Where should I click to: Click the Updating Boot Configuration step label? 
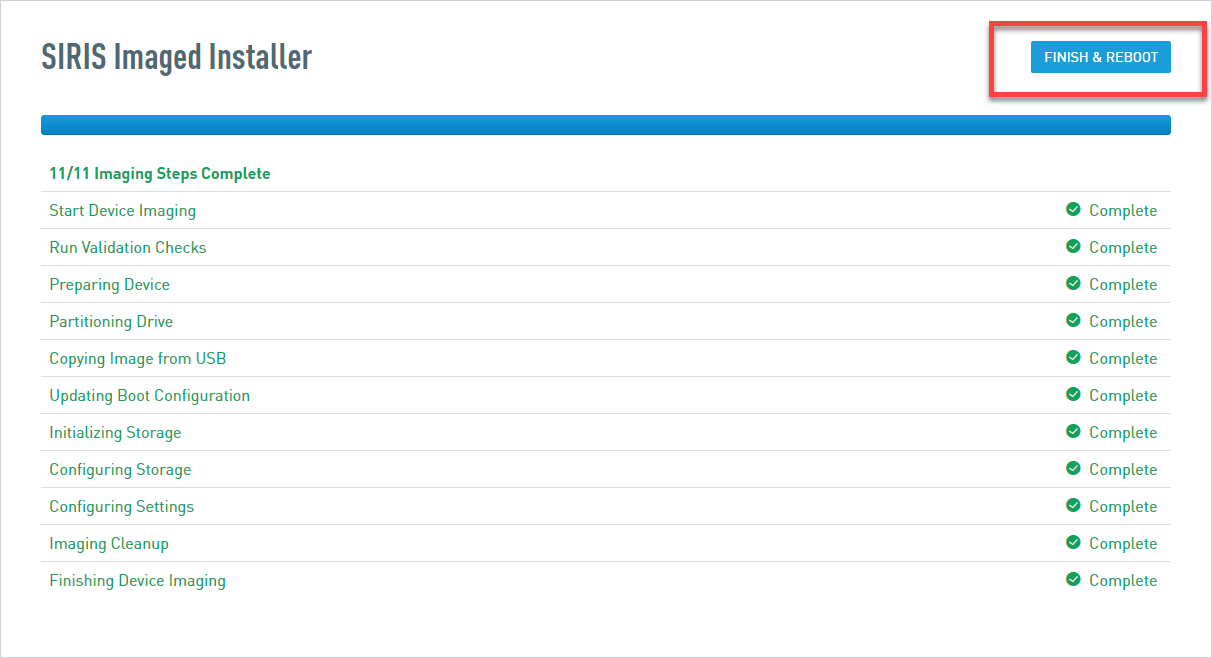coord(149,396)
